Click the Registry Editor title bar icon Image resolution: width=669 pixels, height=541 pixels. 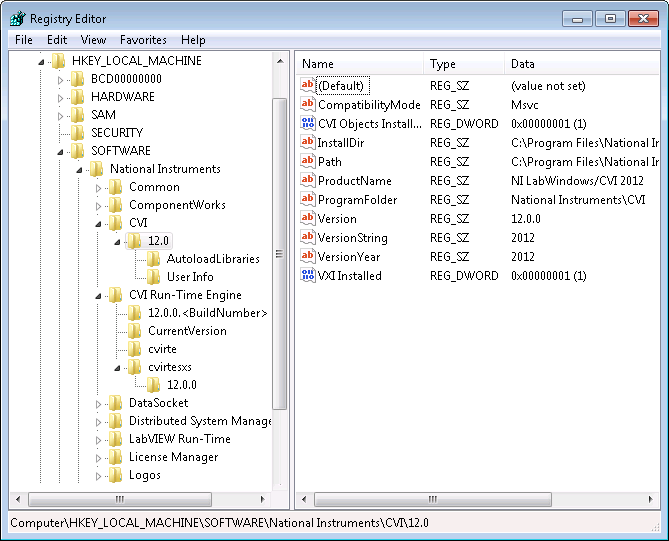click(18, 19)
